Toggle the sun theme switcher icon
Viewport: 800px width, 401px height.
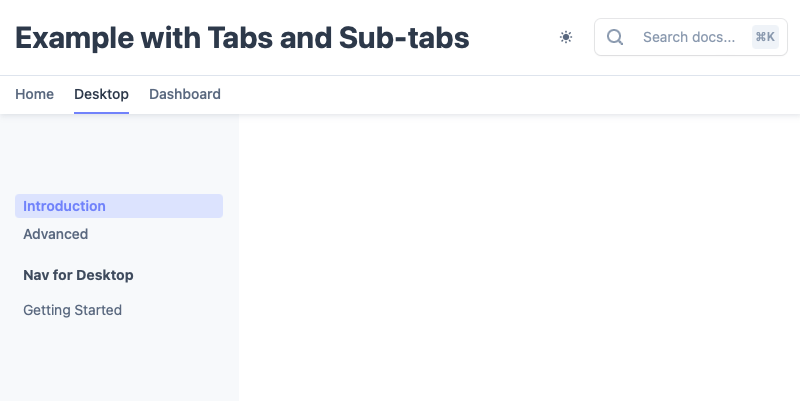click(566, 37)
